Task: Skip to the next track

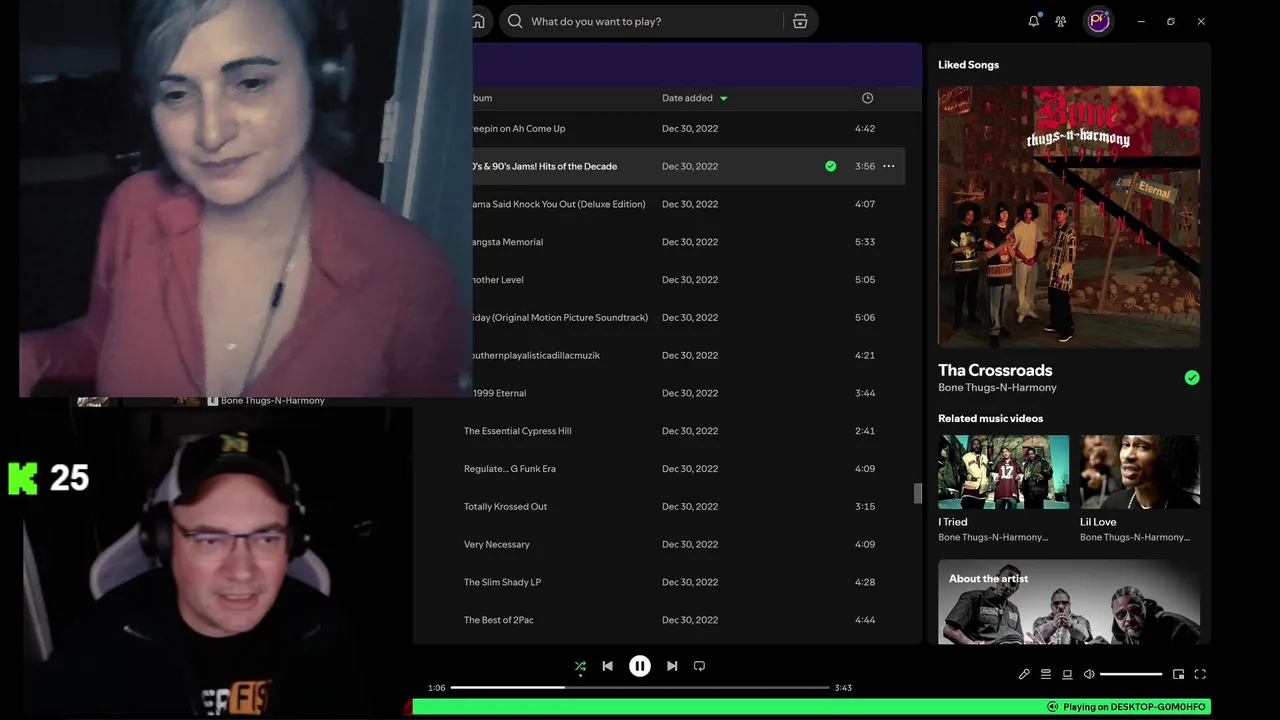Action: pyautogui.click(x=672, y=666)
